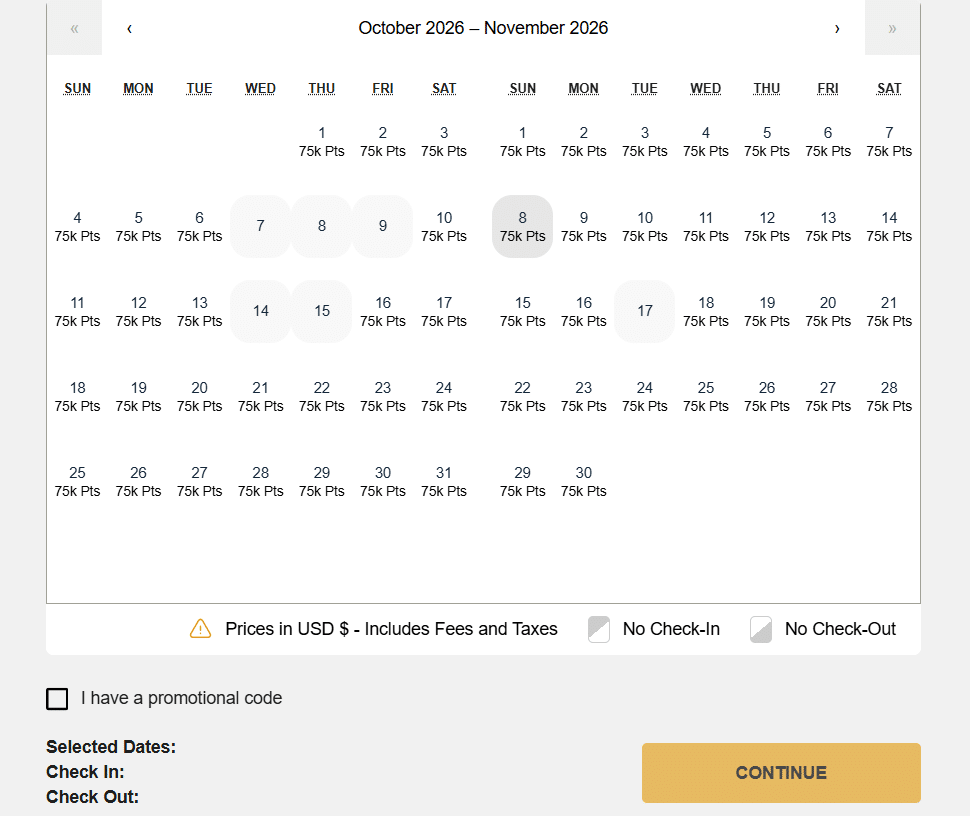Click November 17 date without price
The width and height of the screenshot is (970, 816).
point(645,311)
